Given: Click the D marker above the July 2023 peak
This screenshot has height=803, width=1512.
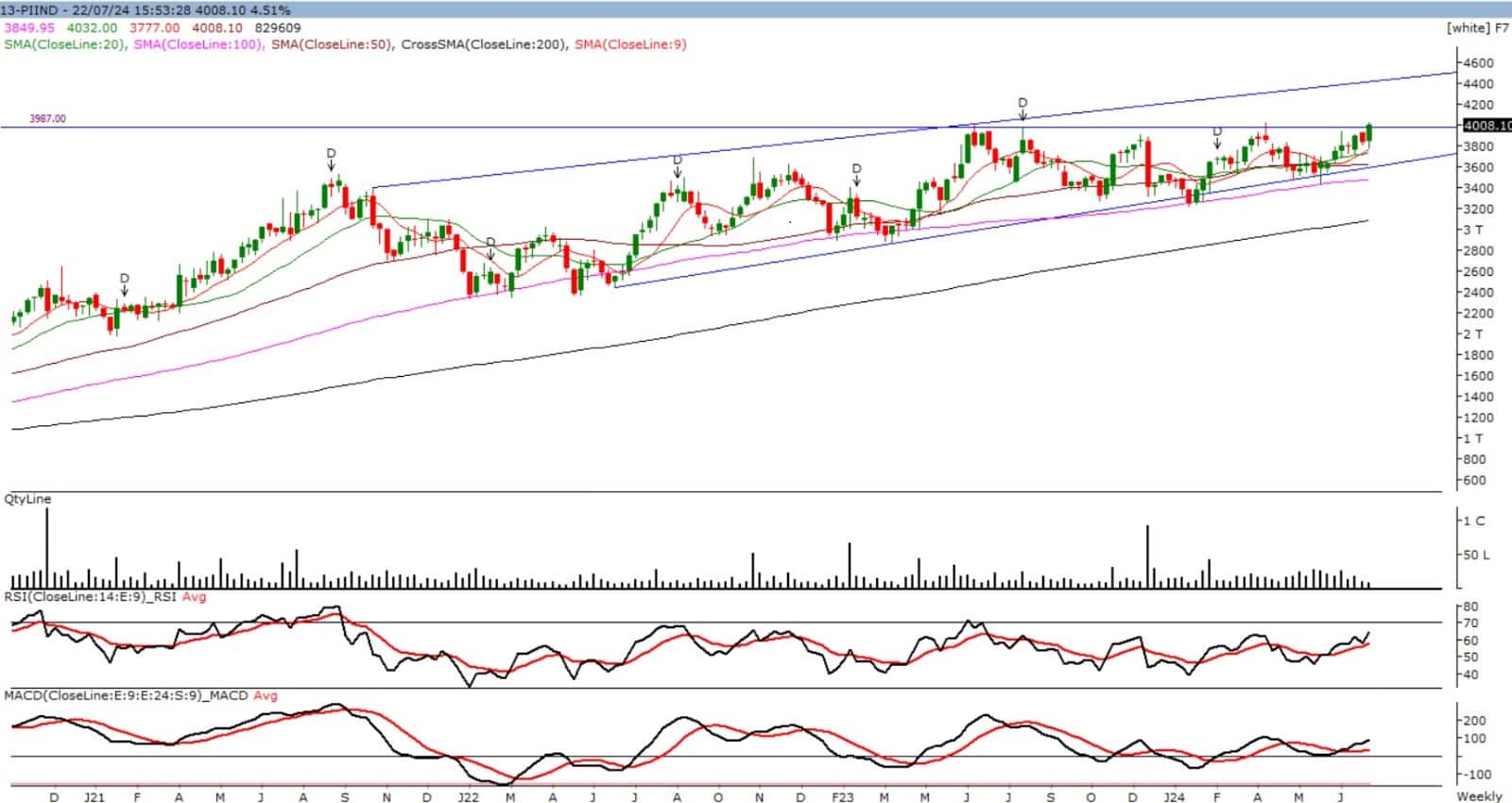Looking at the screenshot, I should click(1022, 102).
